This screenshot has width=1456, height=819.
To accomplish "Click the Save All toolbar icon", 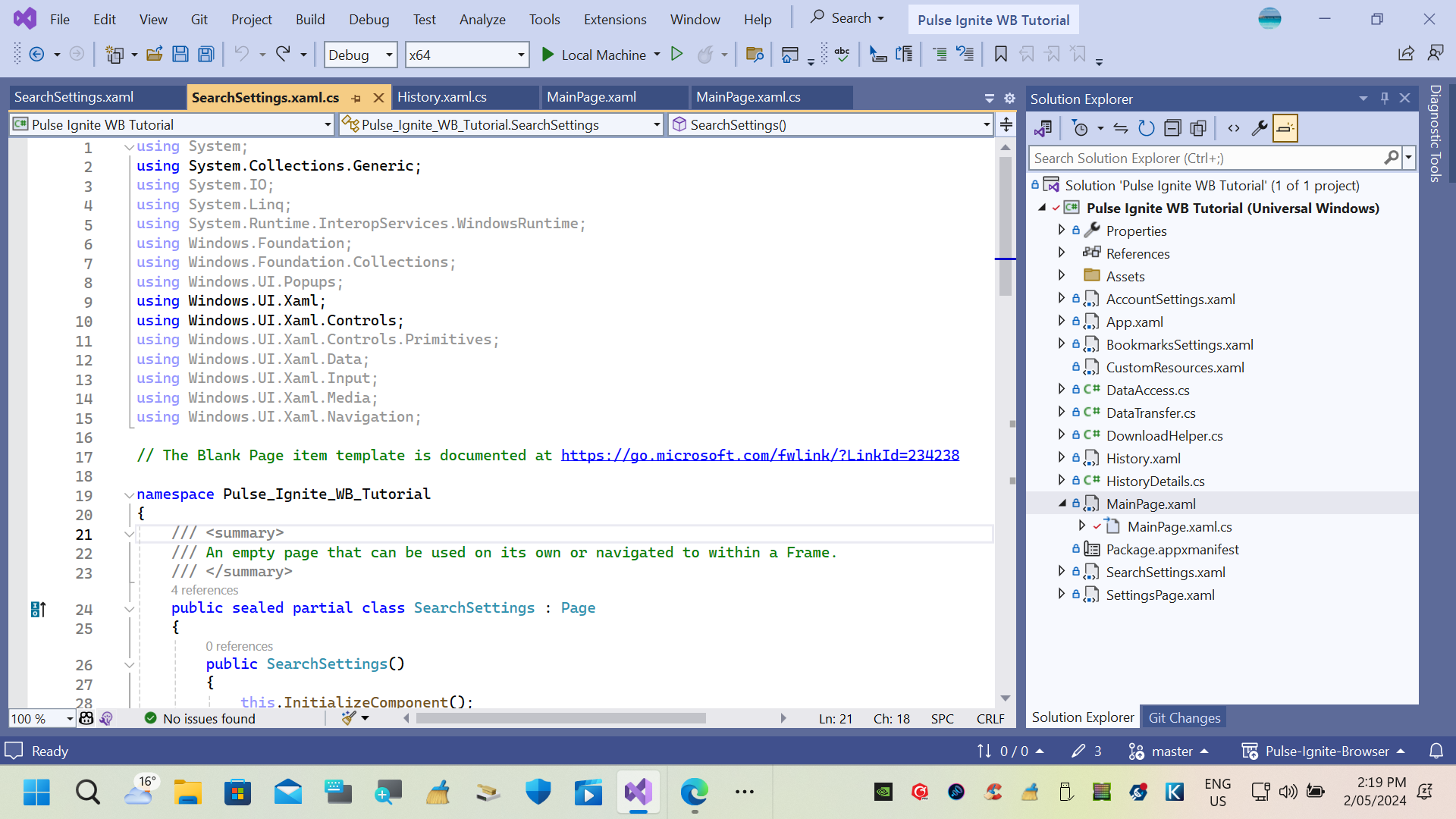I will click(206, 55).
